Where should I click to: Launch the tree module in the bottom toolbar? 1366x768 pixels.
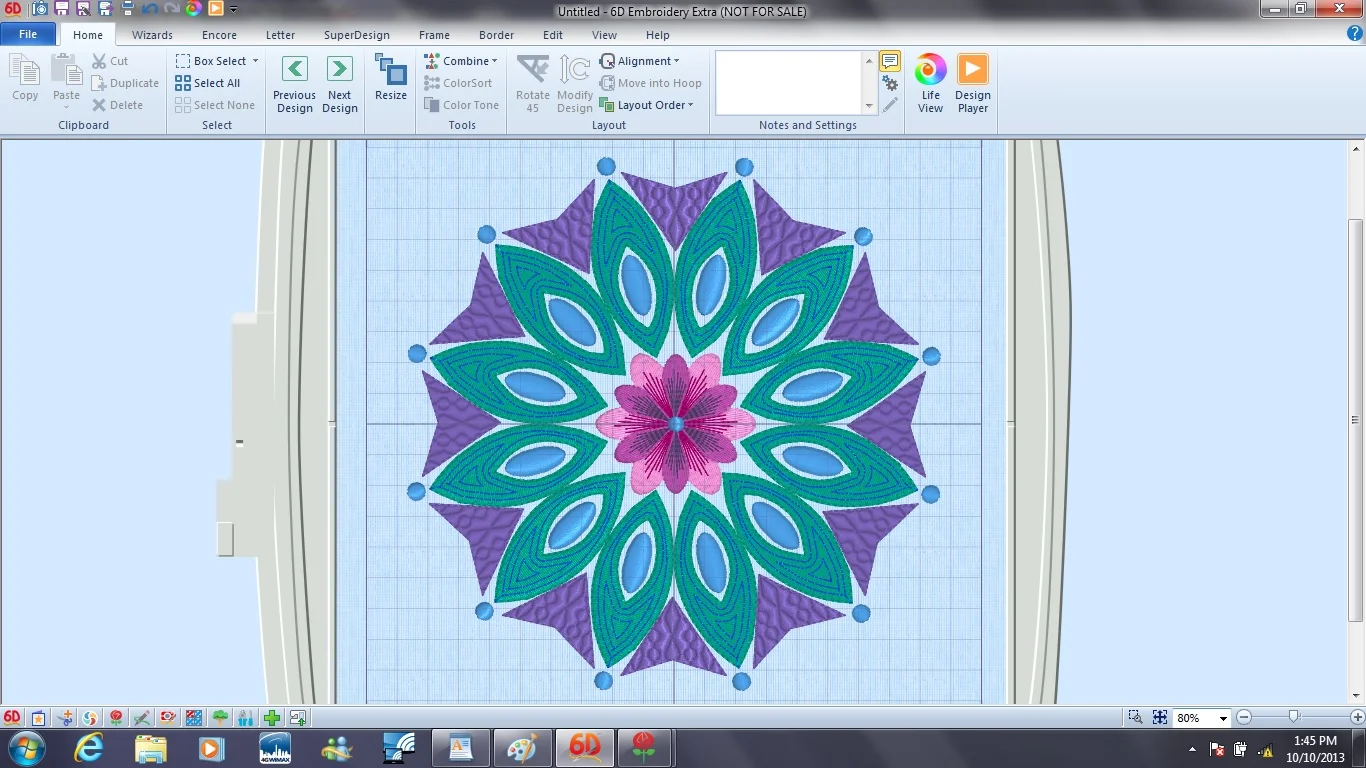220,717
